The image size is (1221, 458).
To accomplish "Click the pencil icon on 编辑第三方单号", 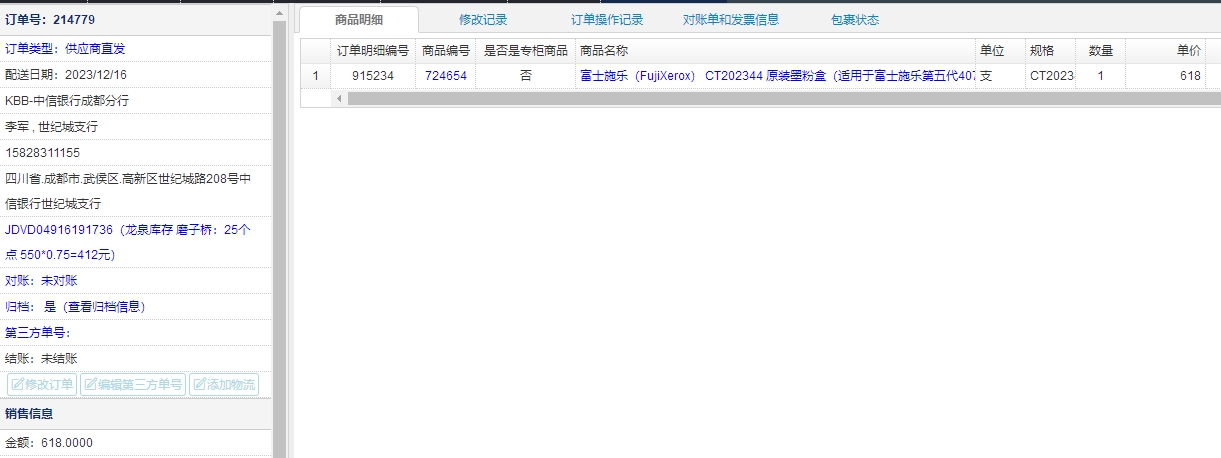I will 91,385.
